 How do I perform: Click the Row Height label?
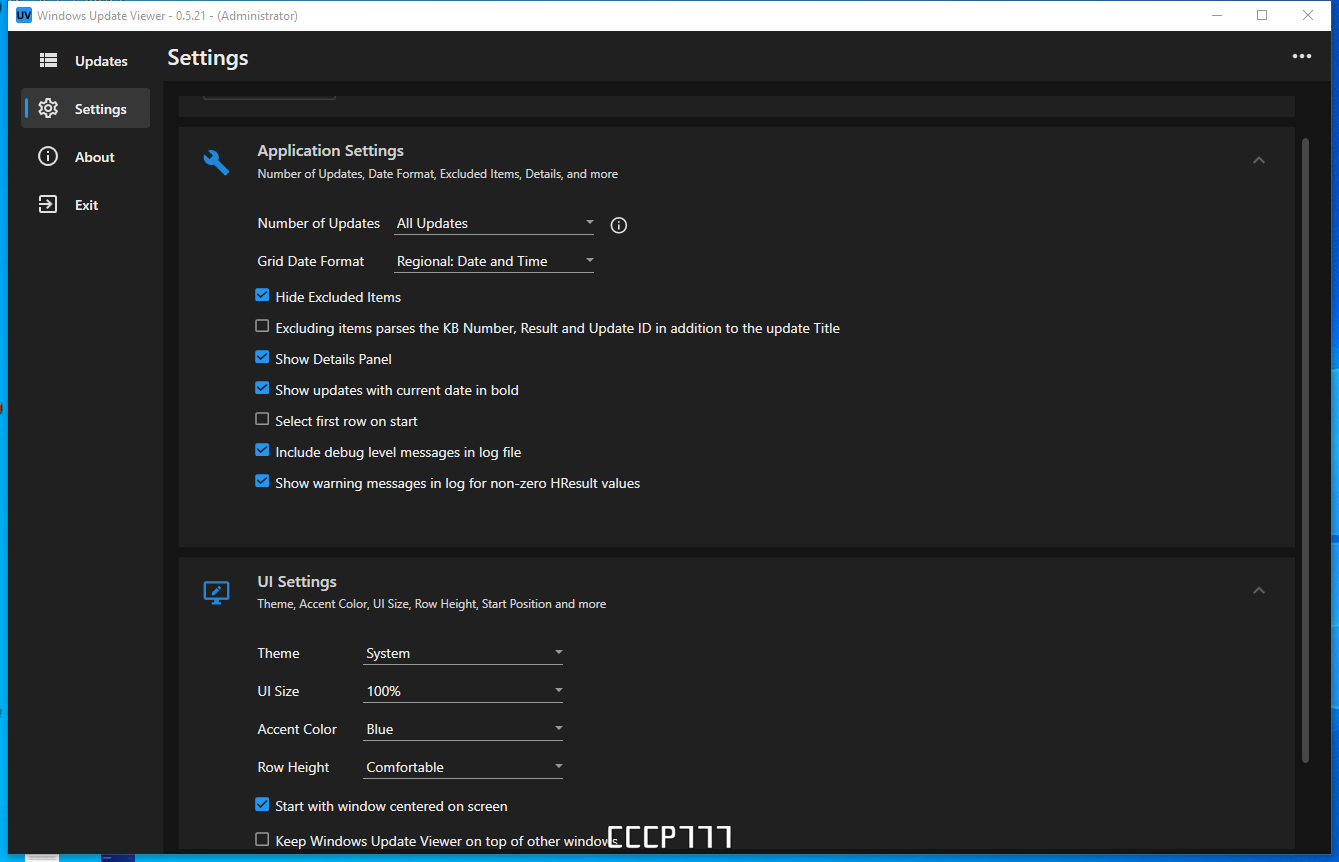293,767
